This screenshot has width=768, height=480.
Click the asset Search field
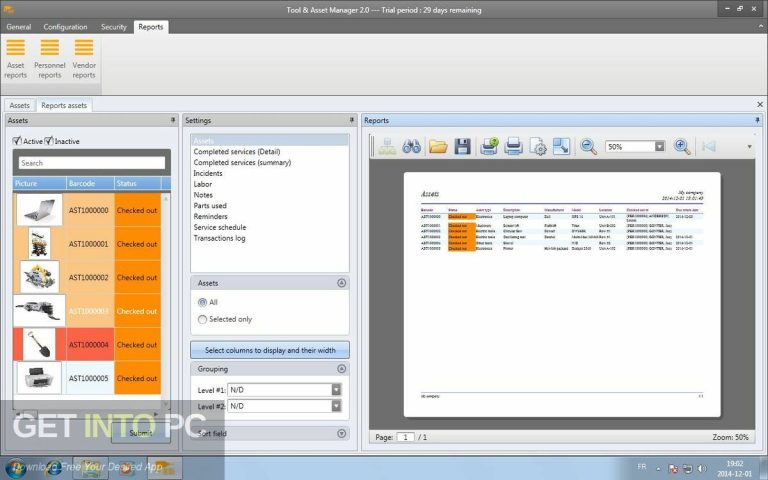coord(91,163)
